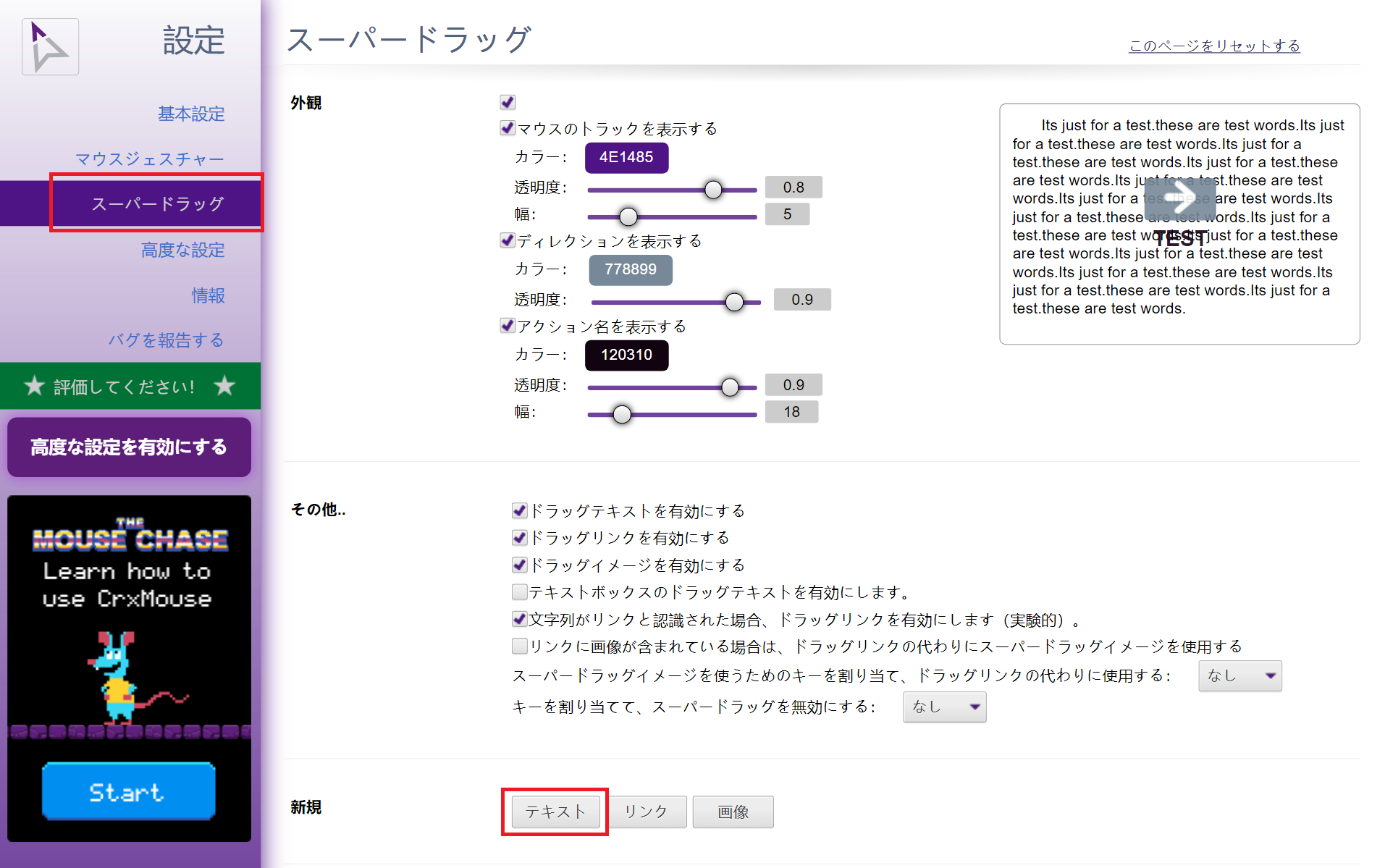The width and height of the screenshot is (1385, 868).
Task: Click the 新規 section label
Action: click(x=306, y=807)
